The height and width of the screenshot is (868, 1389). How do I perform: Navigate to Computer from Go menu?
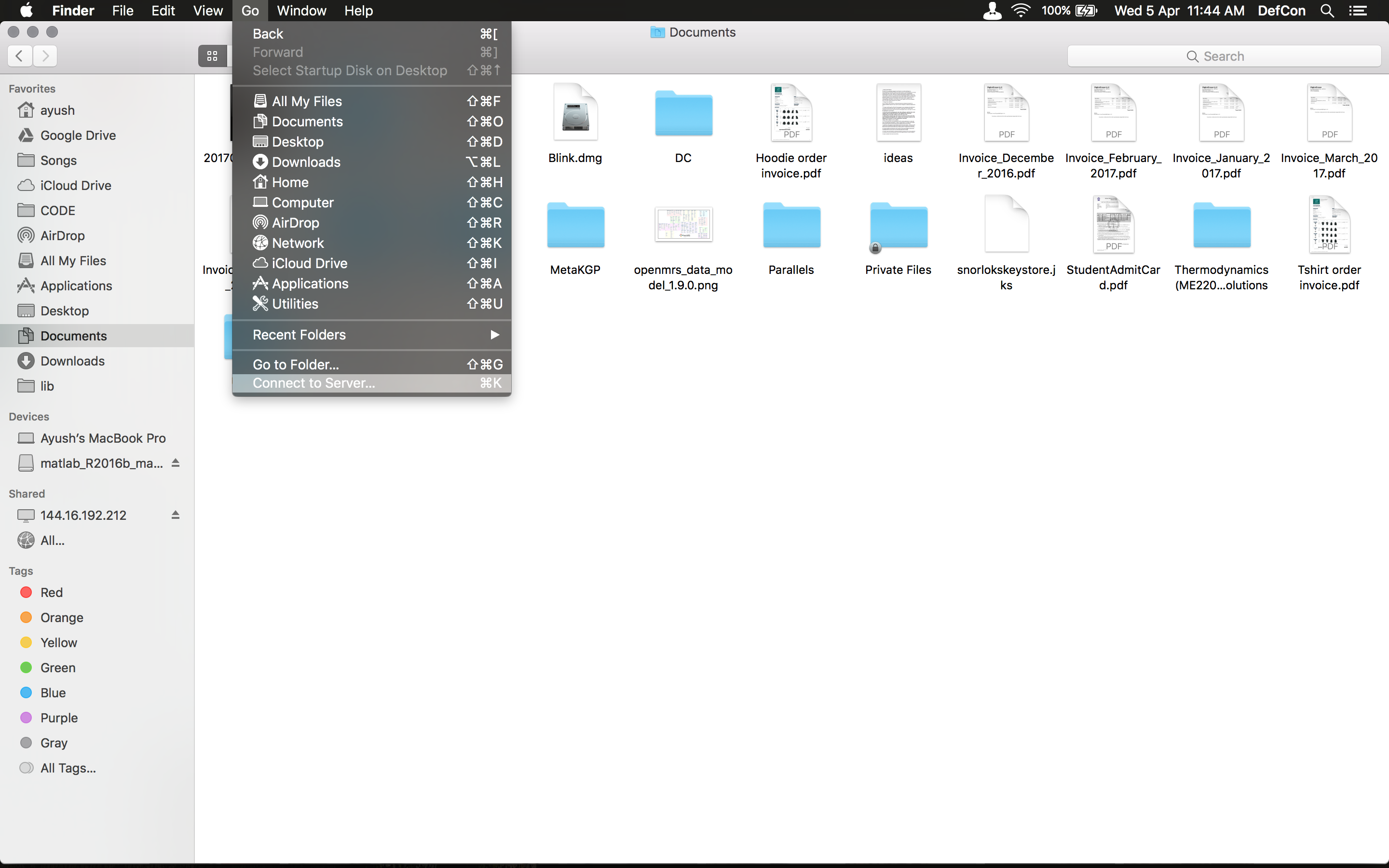(x=302, y=202)
